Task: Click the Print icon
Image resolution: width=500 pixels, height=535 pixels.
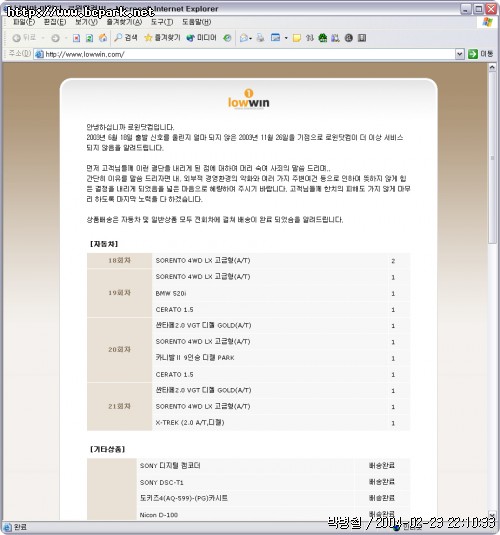Action: click(x=260, y=38)
